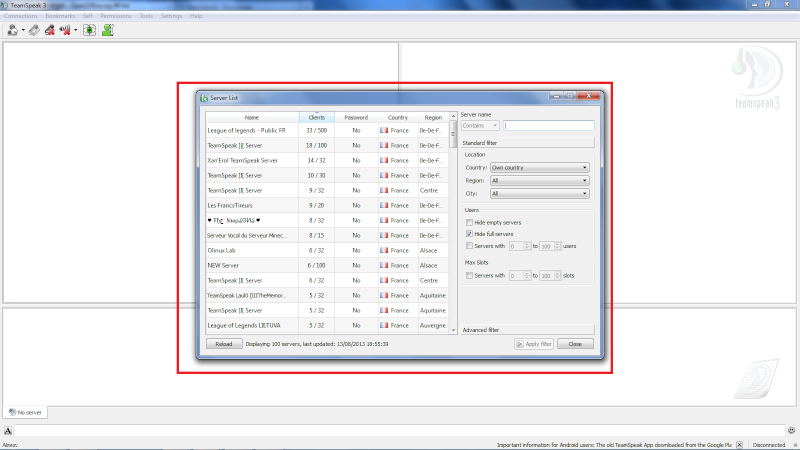
Task: Select Les FrancsTireurs server row
Action: click(x=327, y=206)
